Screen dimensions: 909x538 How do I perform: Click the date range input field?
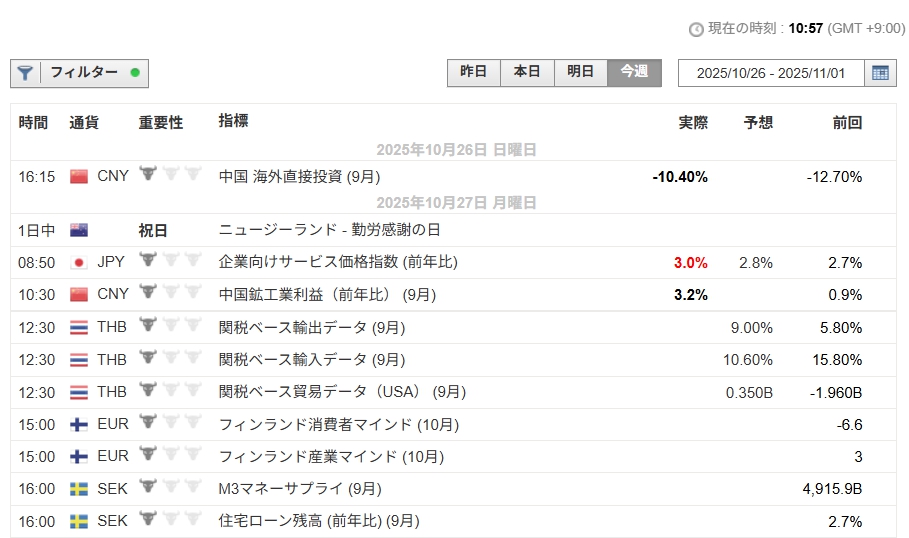tap(770, 73)
